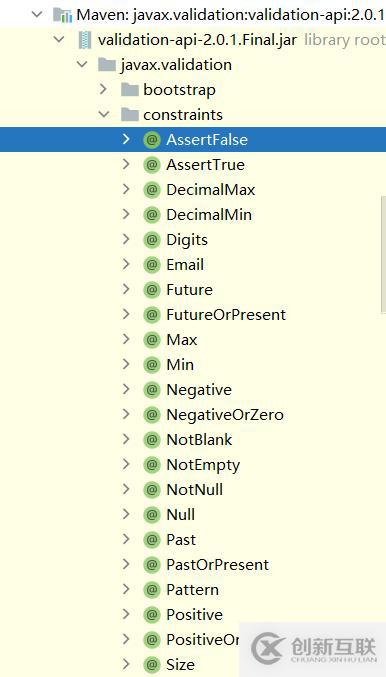The width and height of the screenshot is (386, 677).
Task: Select the FutureOrPresent annotation
Action: (x=226, y=315)
